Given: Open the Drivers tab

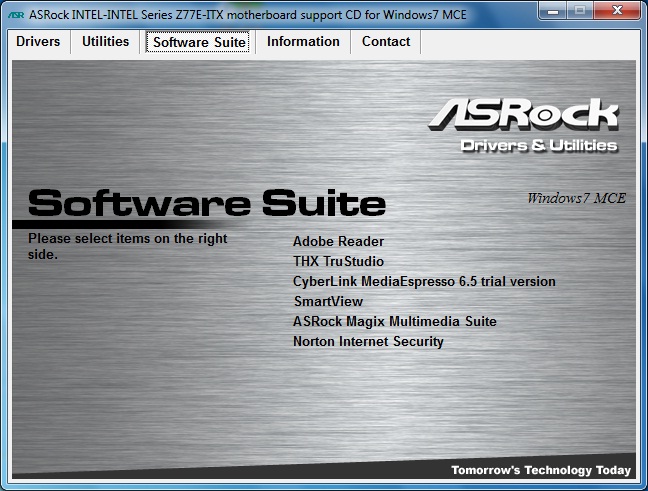Looking at the screenshot, I should [38, 42].
